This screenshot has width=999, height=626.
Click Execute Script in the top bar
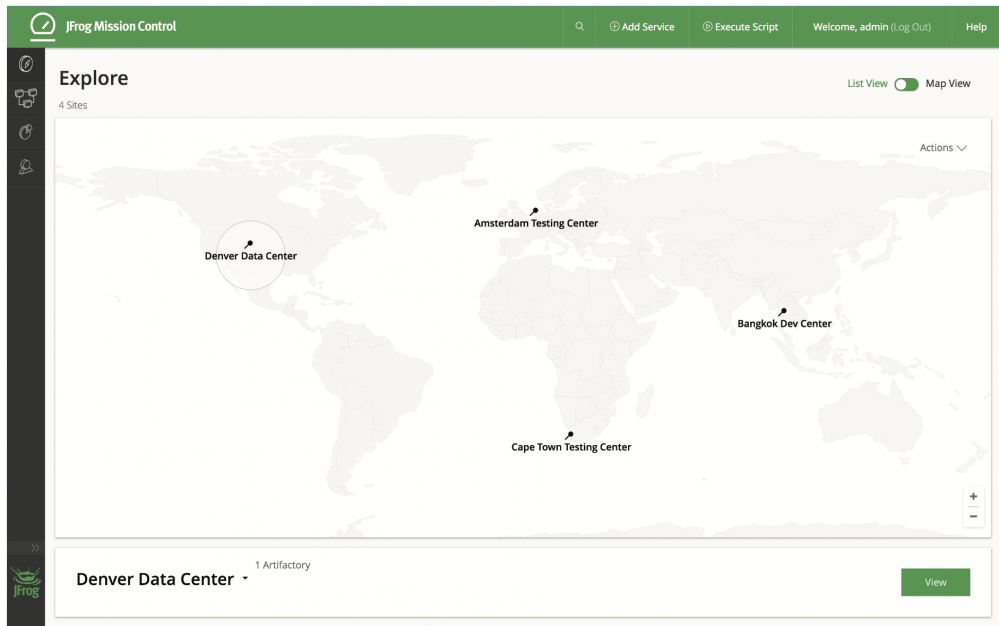pyautogui.click(x=740, y=27)
